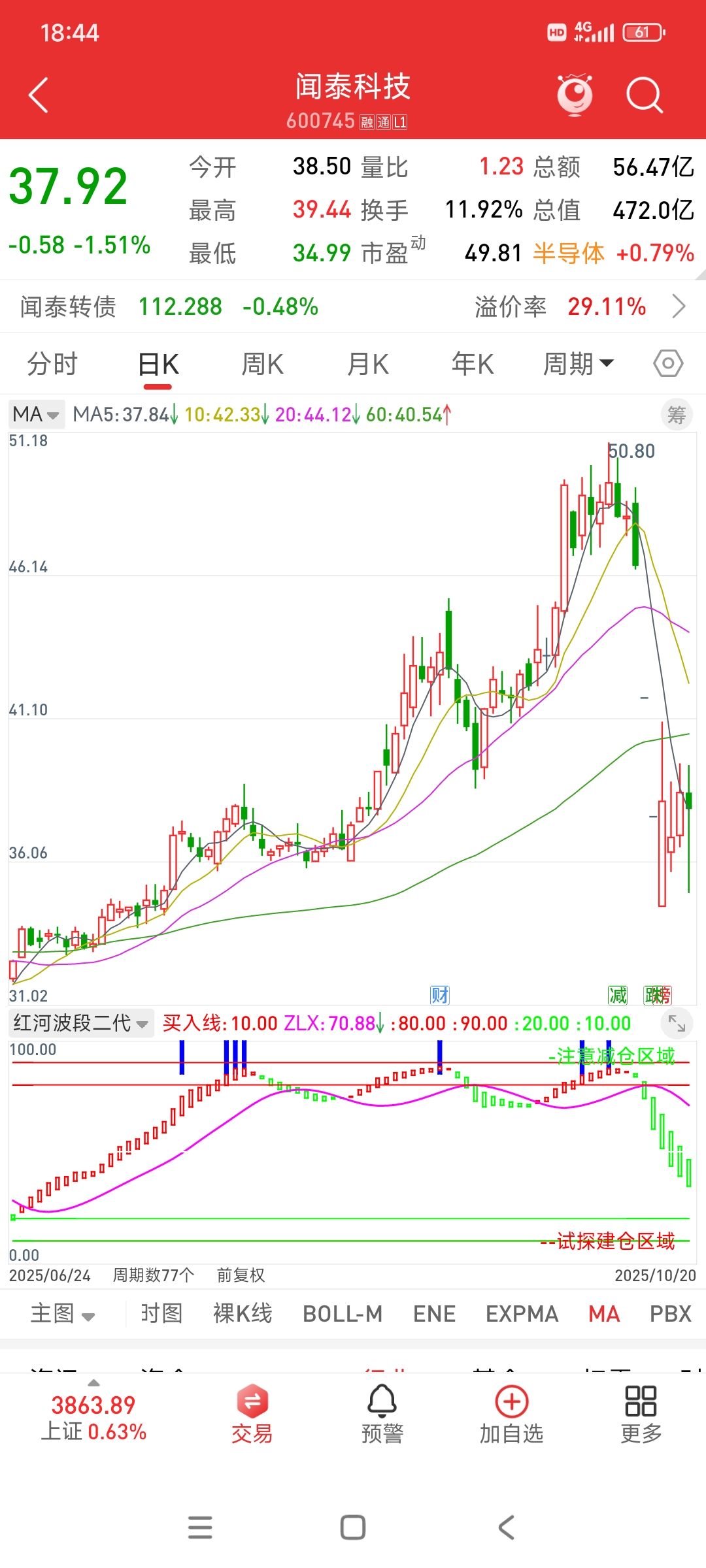The height and width of the screenshot is (1568, 706).
Task: Tap 闻泰科技 title
Action: [353, 86]
